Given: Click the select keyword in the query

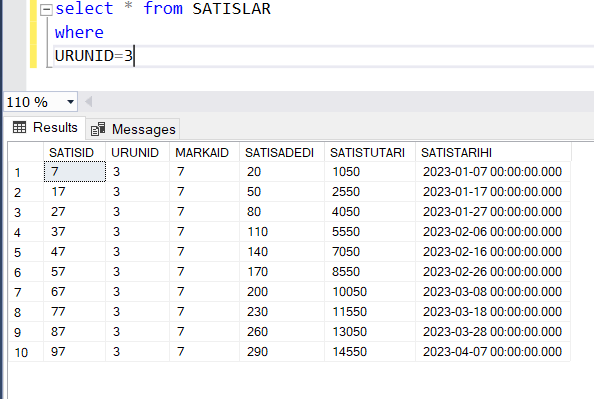Looking at the screenshot, I should click(x=84, y=8).
